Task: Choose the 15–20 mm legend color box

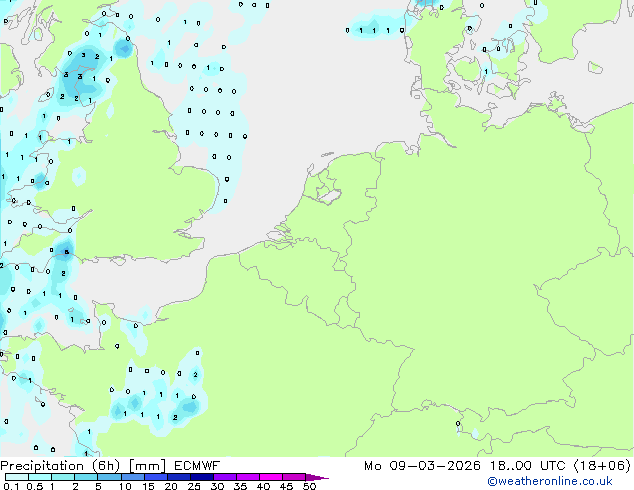Action: (156, 477)
